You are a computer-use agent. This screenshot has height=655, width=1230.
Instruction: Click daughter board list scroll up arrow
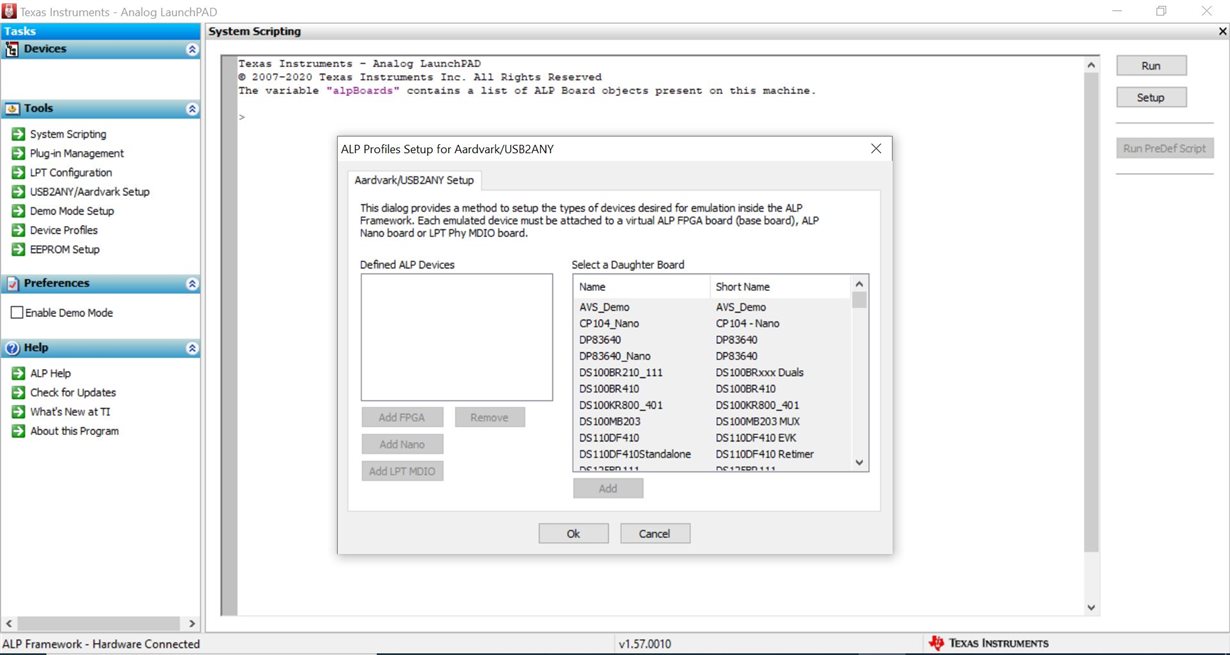[859, 283]
